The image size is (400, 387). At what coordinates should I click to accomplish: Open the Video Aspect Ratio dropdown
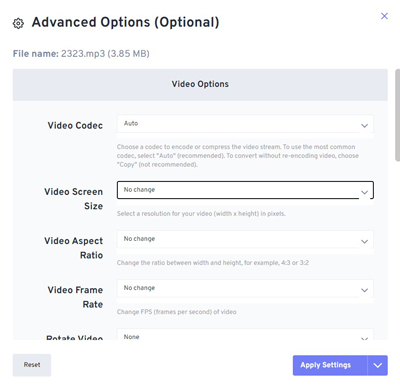(x=245, y=239)
